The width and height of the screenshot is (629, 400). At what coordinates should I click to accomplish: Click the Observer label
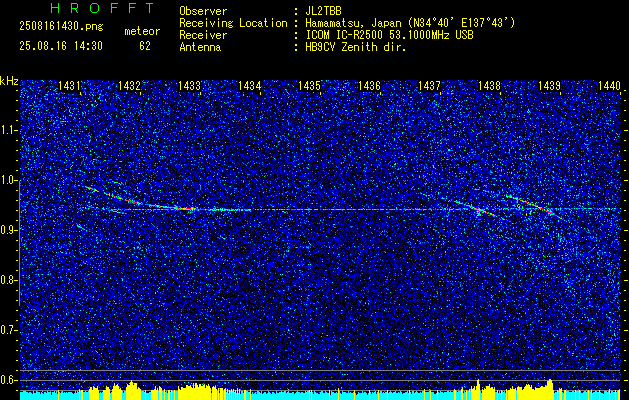tap(203, 11)
